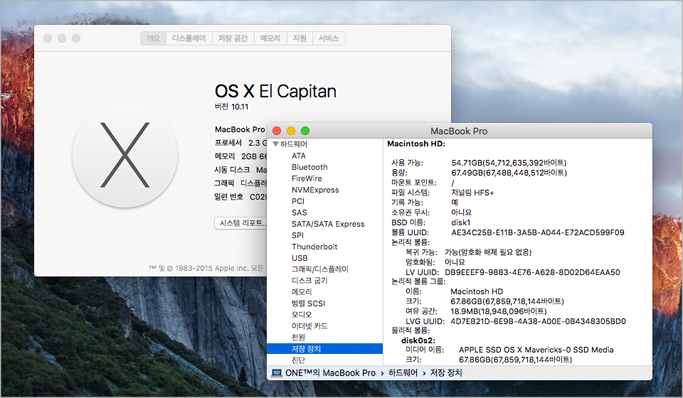Viewport: 683px width, 398px height.
Task: Select 디스크 굽기 in the sidebar
Action: click(309, 280)
